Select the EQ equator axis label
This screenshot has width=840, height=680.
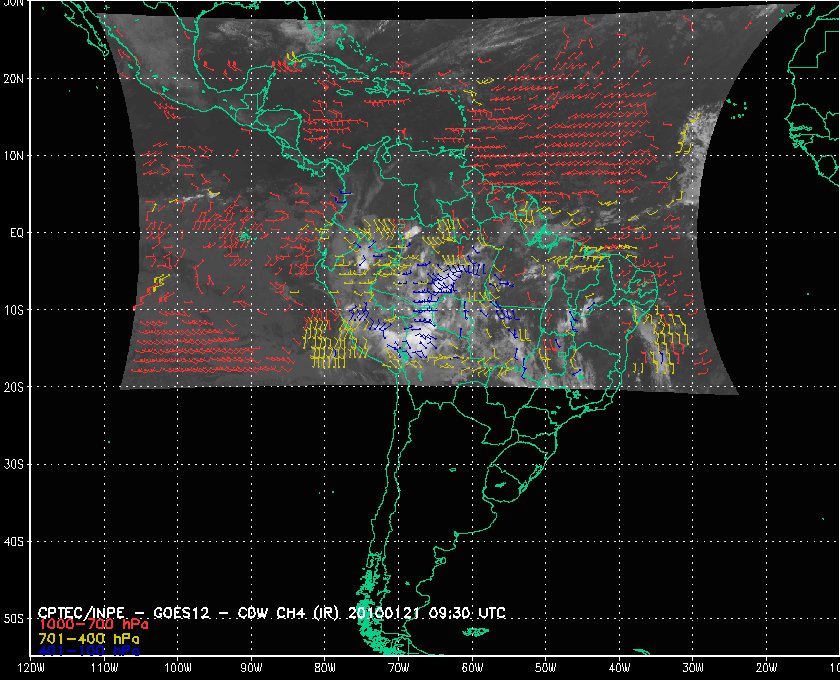15,232
